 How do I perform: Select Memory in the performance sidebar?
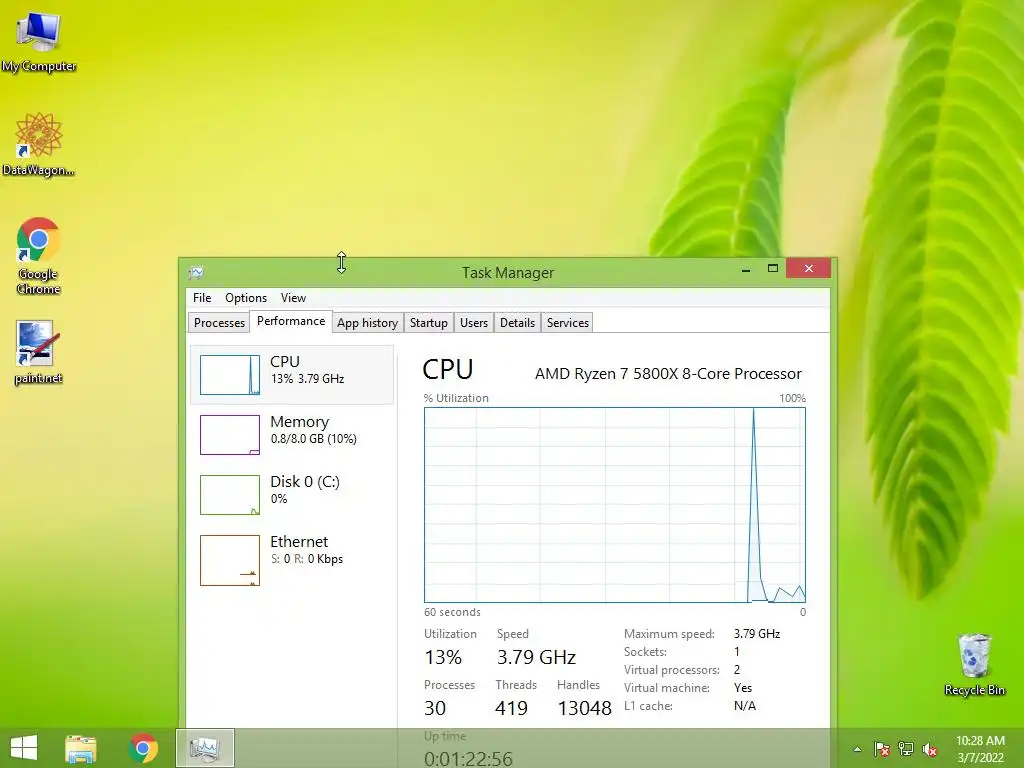292,434
